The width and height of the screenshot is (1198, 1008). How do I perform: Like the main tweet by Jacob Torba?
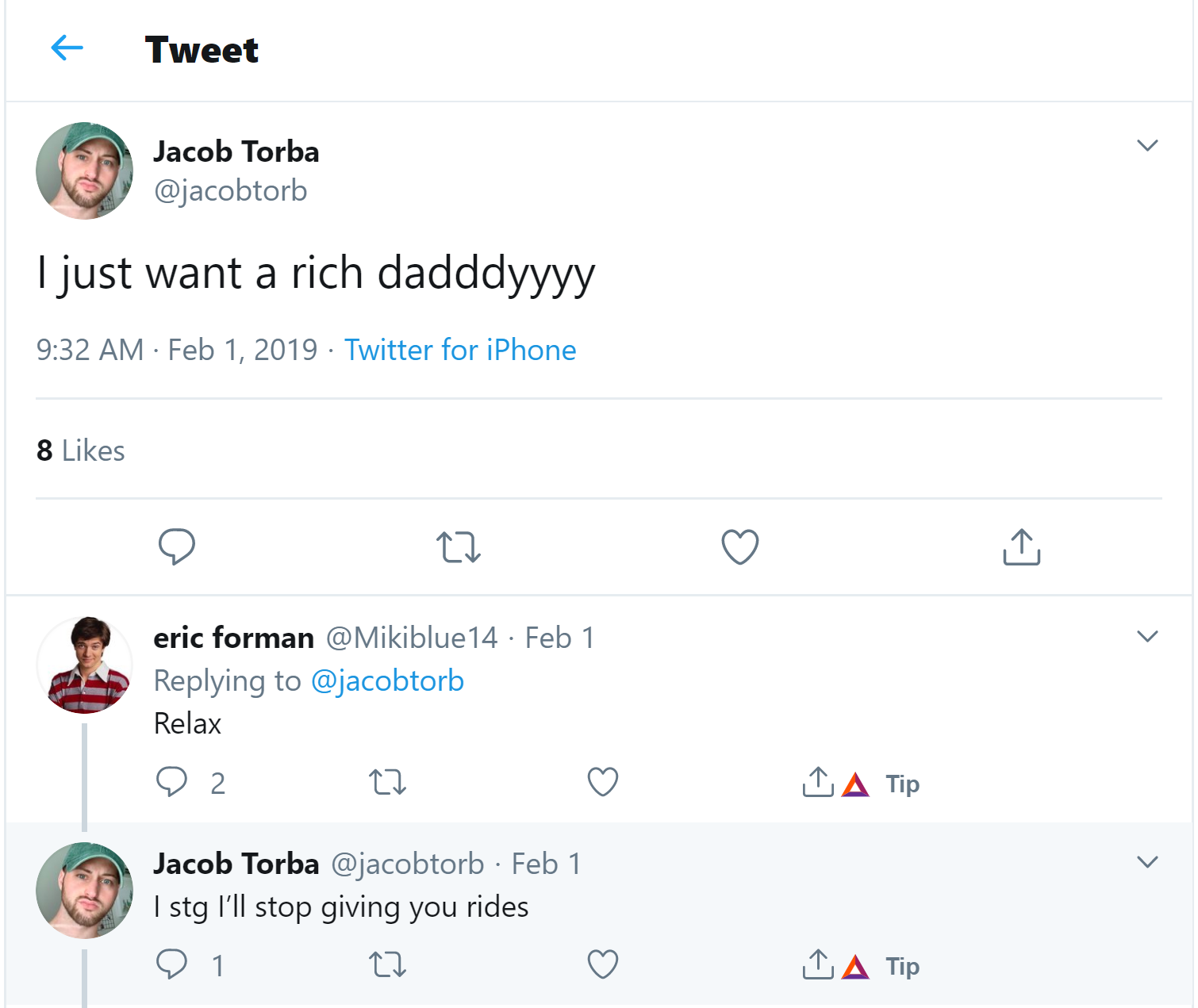(739, 546)
